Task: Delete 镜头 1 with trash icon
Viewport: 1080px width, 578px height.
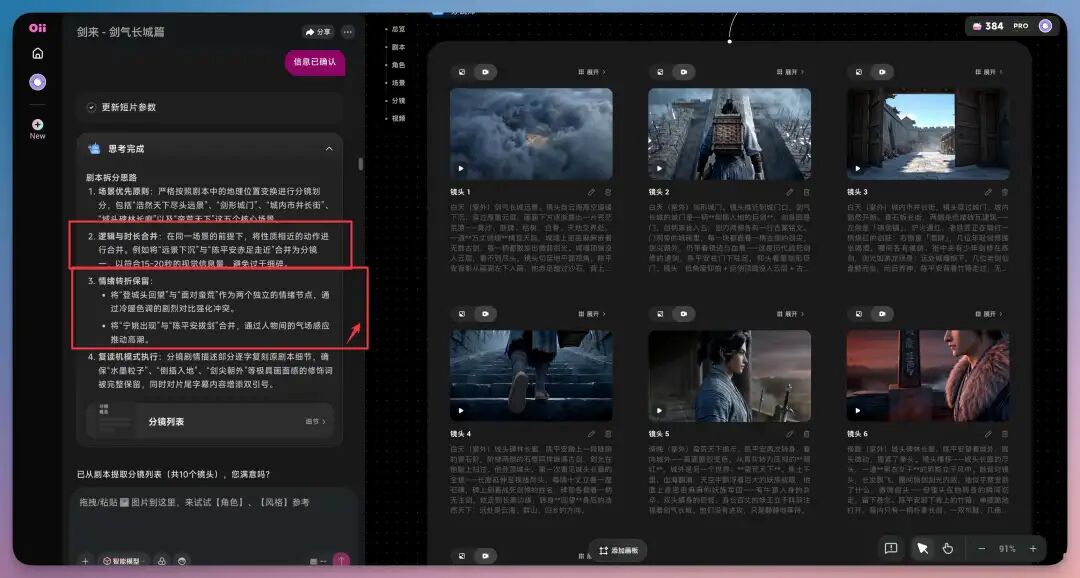Action: click(x=608, y=192)
